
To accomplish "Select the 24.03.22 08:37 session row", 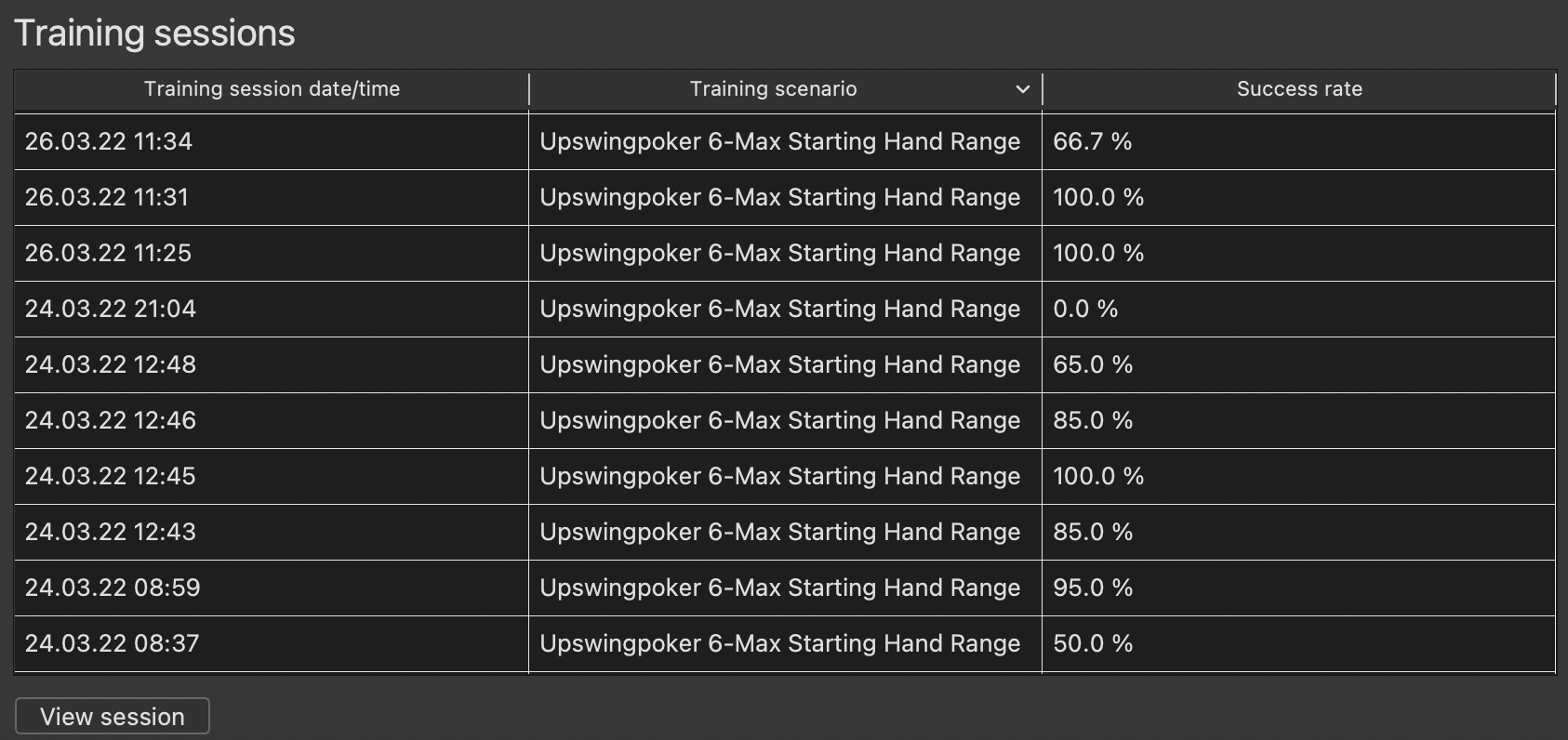I will [785, 643].
